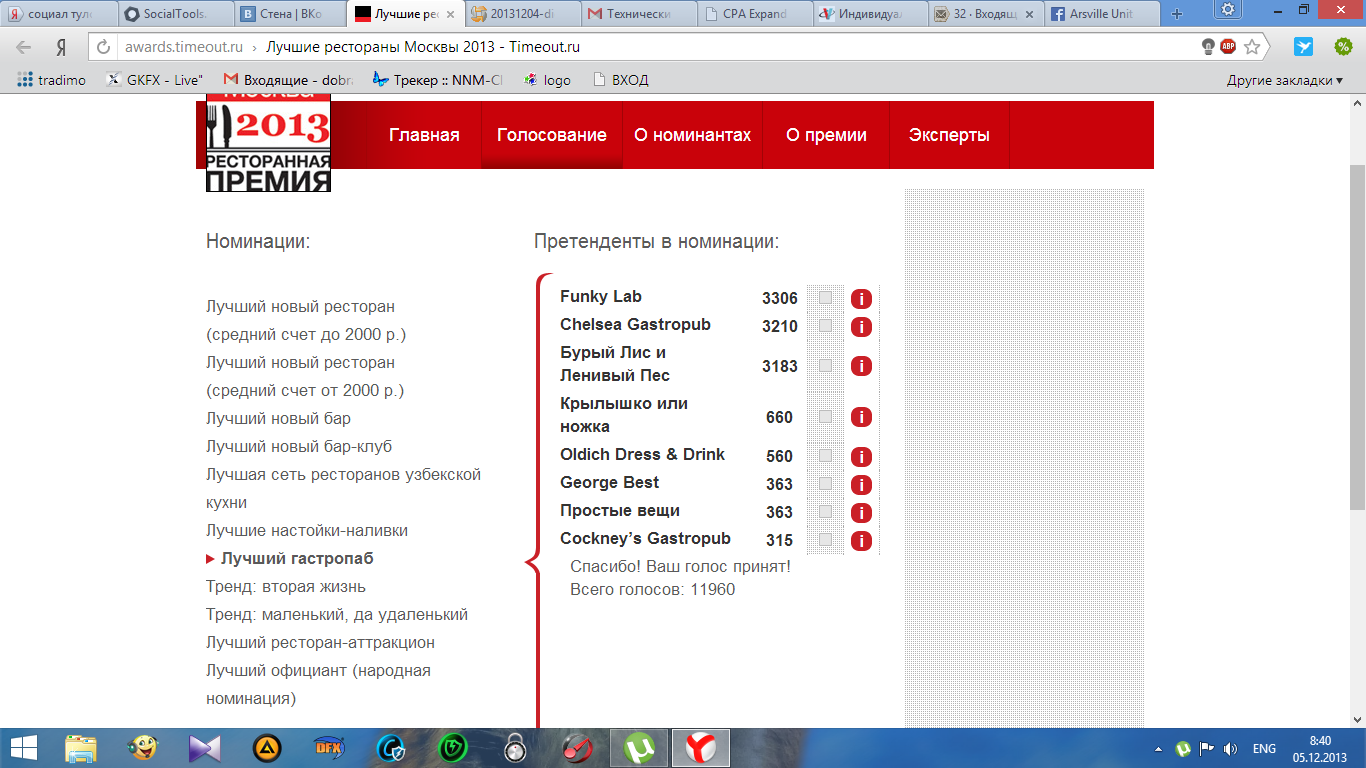
Task: Select nomination Лучший гастропаб
Action: coord(297,558)
